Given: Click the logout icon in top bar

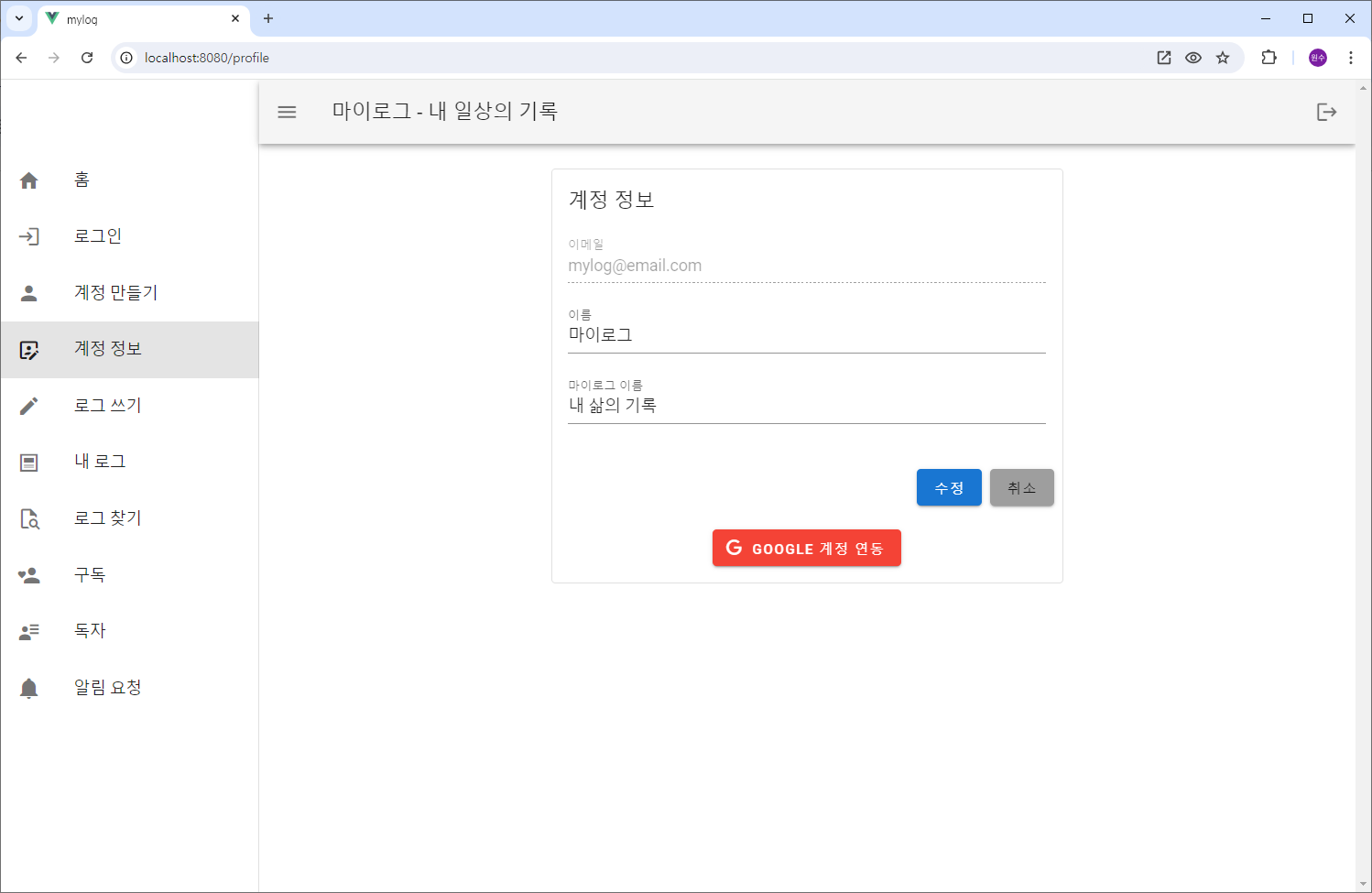Looking at the screenshot, I should (x=1326, y=111).
